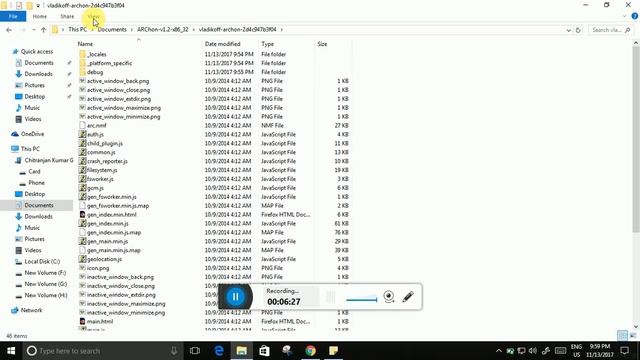Show hidden system tray icons
Viewport: 640px width, 360px height.
[x=499, y=351]
